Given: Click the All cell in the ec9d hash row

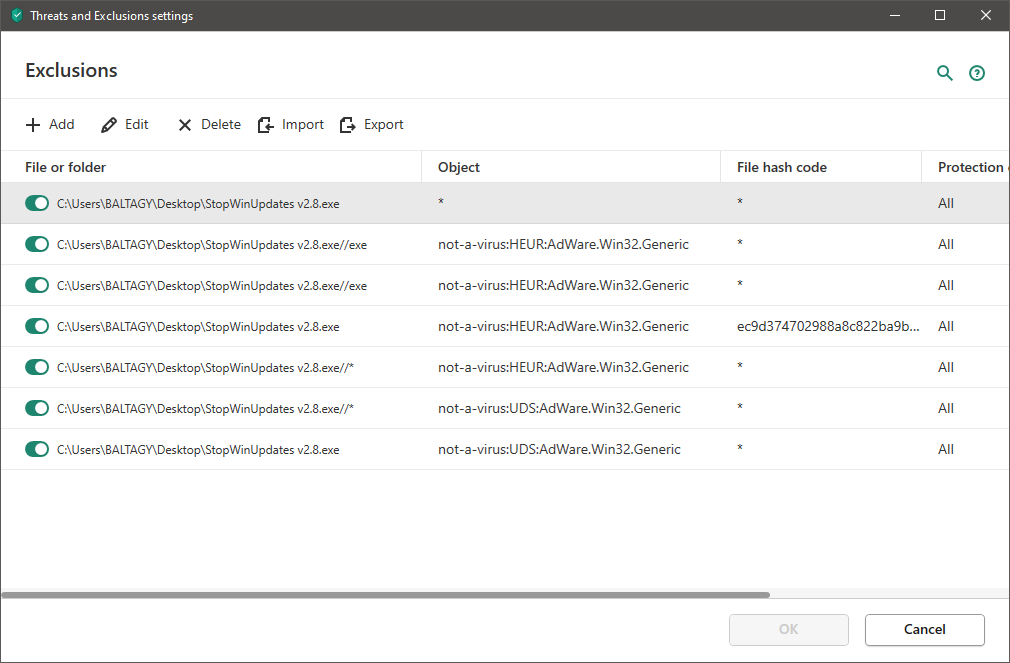Looking at the screenshot, I should (946, 326).
